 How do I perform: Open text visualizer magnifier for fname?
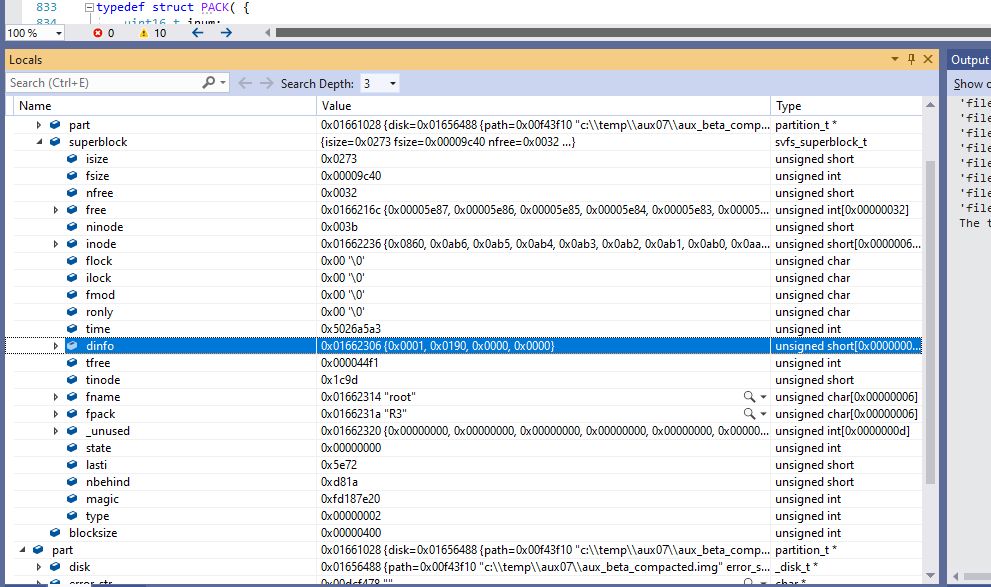point(750,397)
